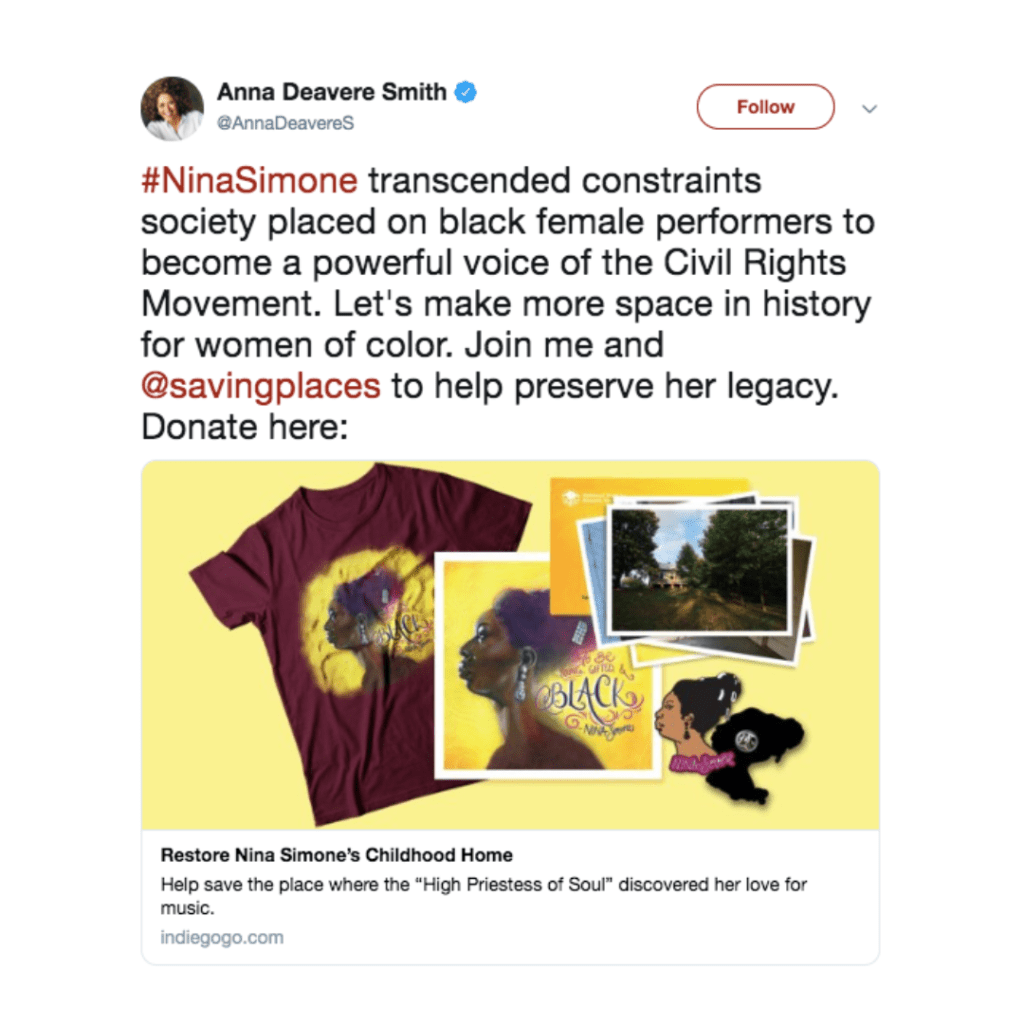The height and width of the screenshot is (1024, 1024).
Task: Click the High Priestess of Soul description
Action: point(484,896)
